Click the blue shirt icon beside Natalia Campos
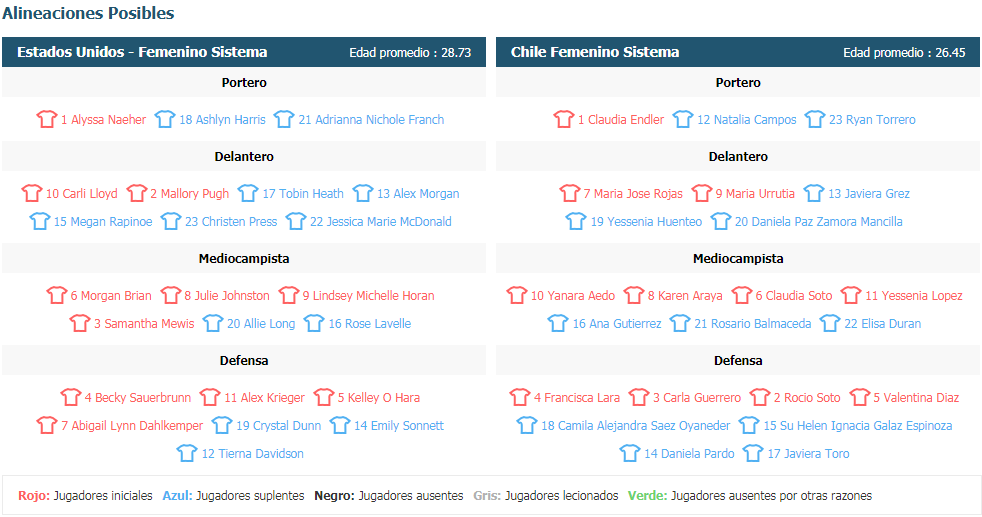 pyautogui.click(x=683, y=119)
